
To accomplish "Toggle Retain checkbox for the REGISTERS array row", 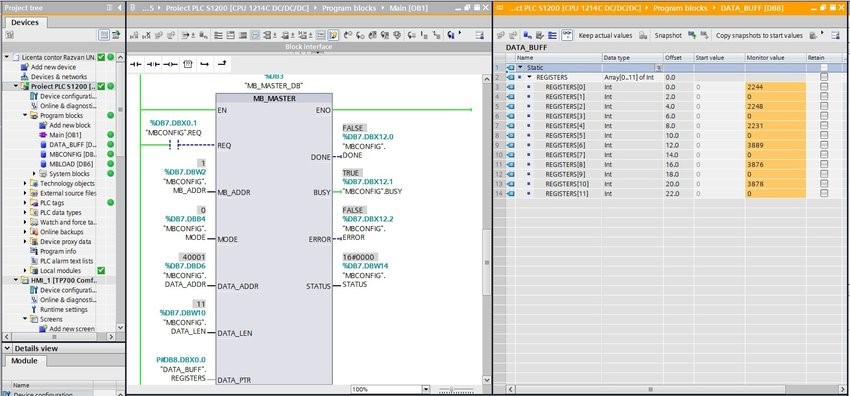I will point(824,77).
